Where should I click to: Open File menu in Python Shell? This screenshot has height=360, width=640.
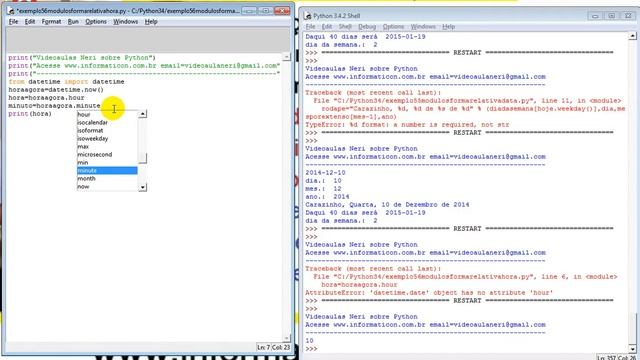coord(311,27)
